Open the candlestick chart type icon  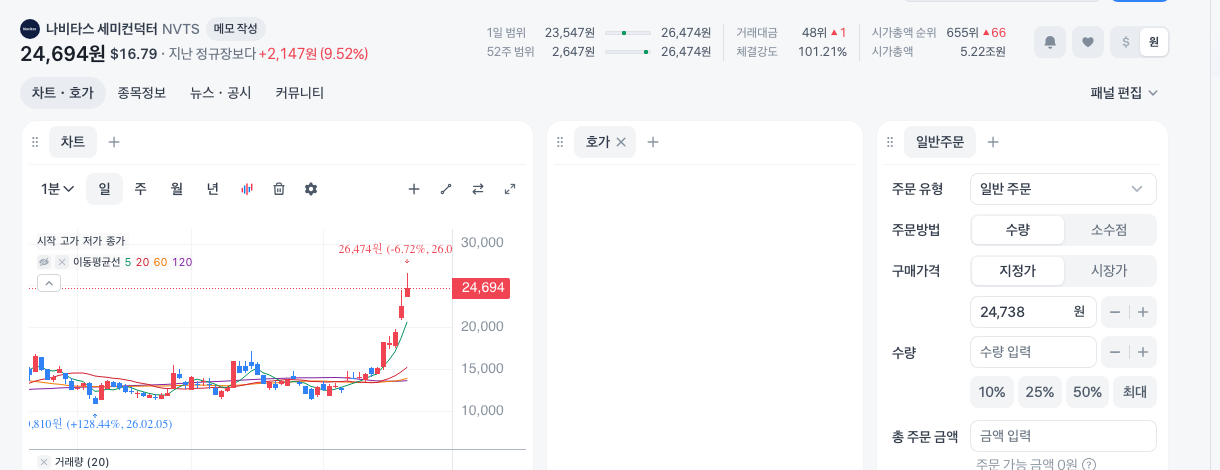pos(247,189)
